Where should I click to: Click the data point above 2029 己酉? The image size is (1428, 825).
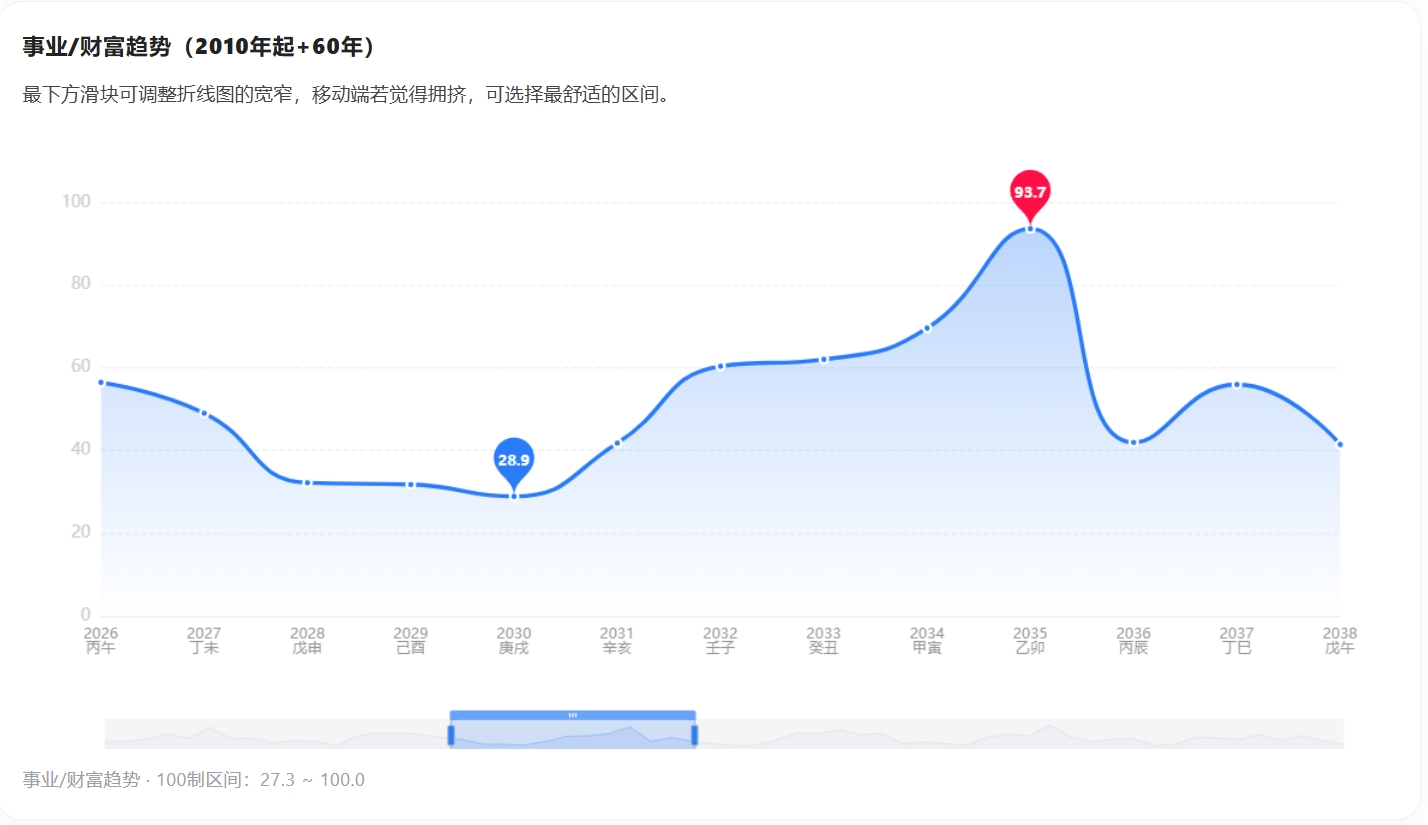click(410, 484)
